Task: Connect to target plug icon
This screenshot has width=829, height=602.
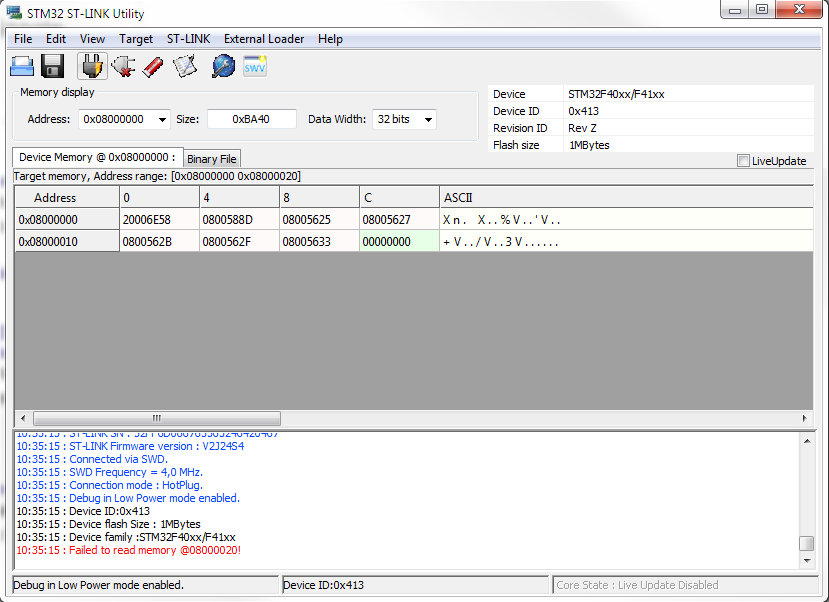Action: point(92,67)
